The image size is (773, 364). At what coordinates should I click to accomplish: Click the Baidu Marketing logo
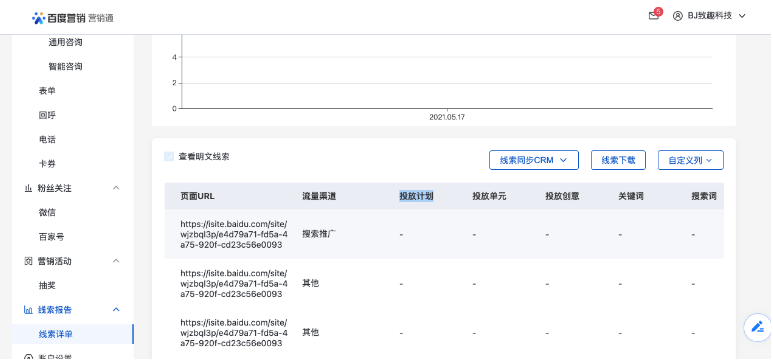73,18
